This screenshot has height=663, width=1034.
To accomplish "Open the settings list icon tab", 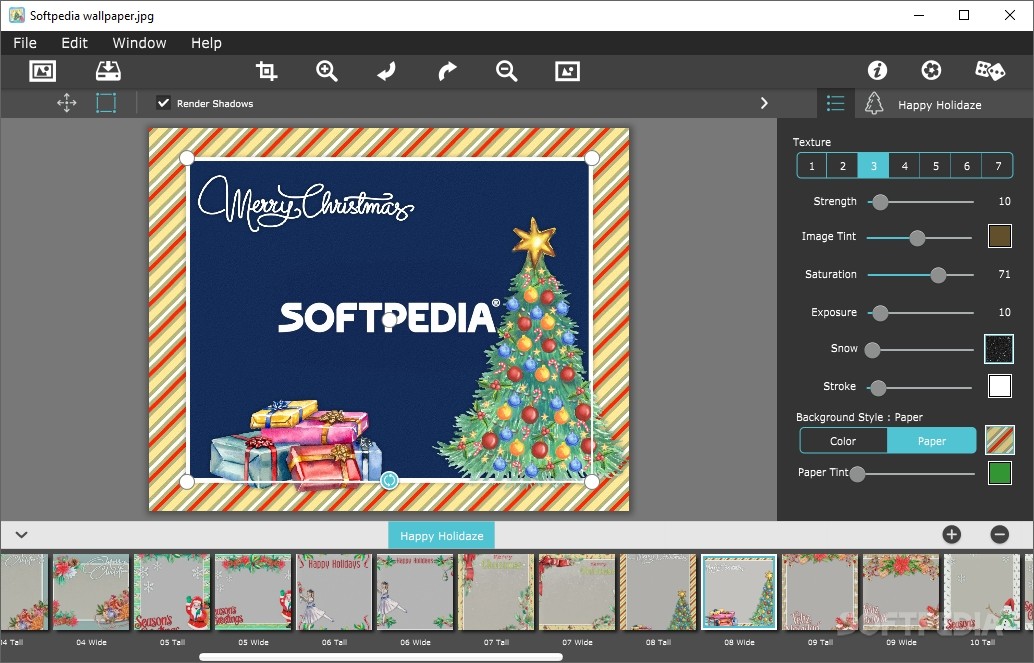I will click(x=836, y=104).
